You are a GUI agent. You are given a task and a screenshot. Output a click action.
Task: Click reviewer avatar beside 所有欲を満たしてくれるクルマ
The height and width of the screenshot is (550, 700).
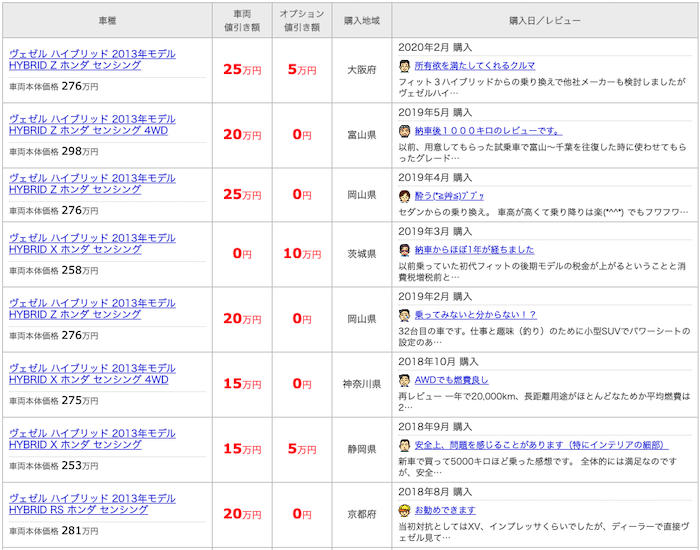pos(404,66)
